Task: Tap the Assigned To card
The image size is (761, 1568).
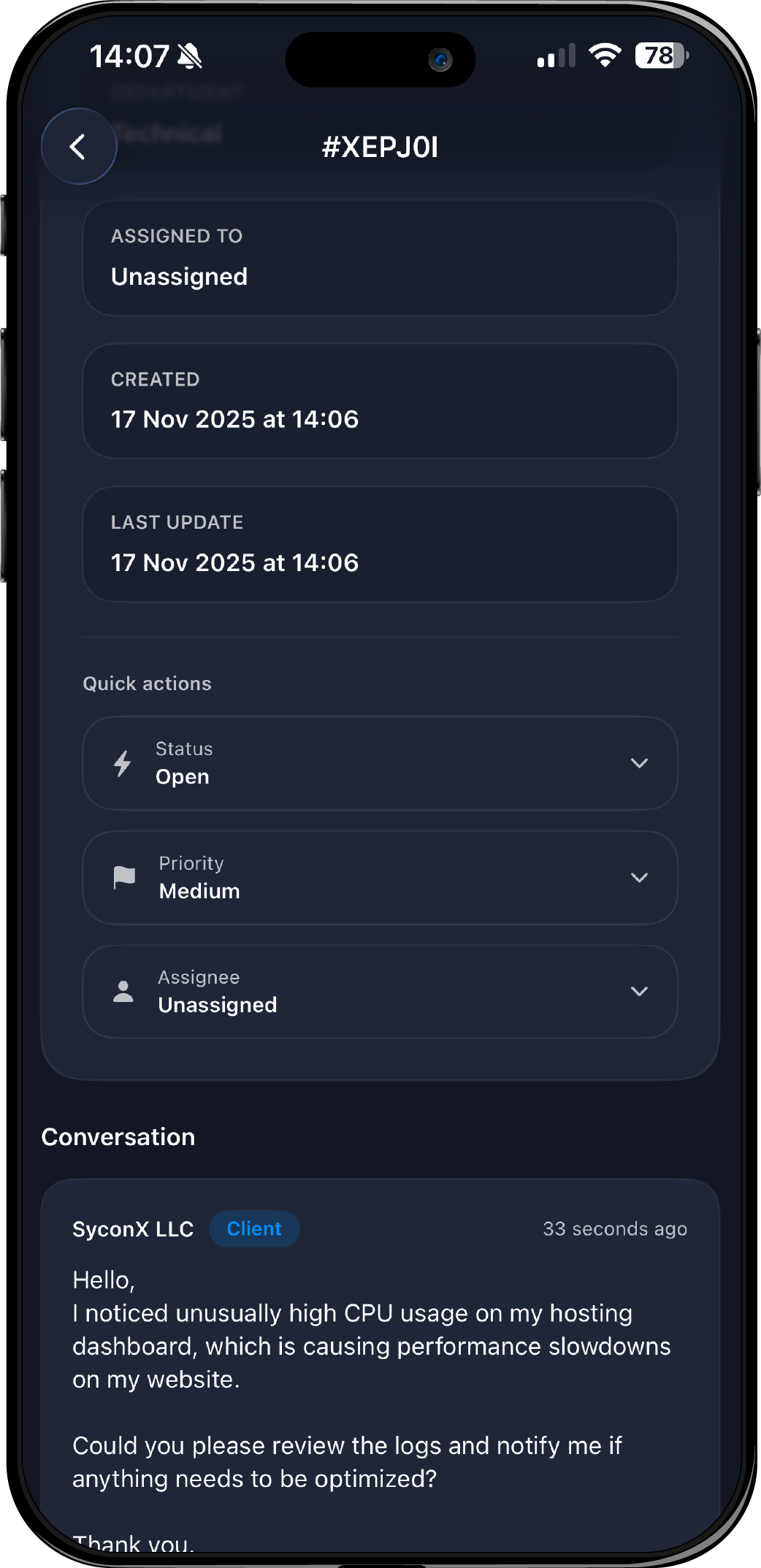Action: [x=380, y=258]
